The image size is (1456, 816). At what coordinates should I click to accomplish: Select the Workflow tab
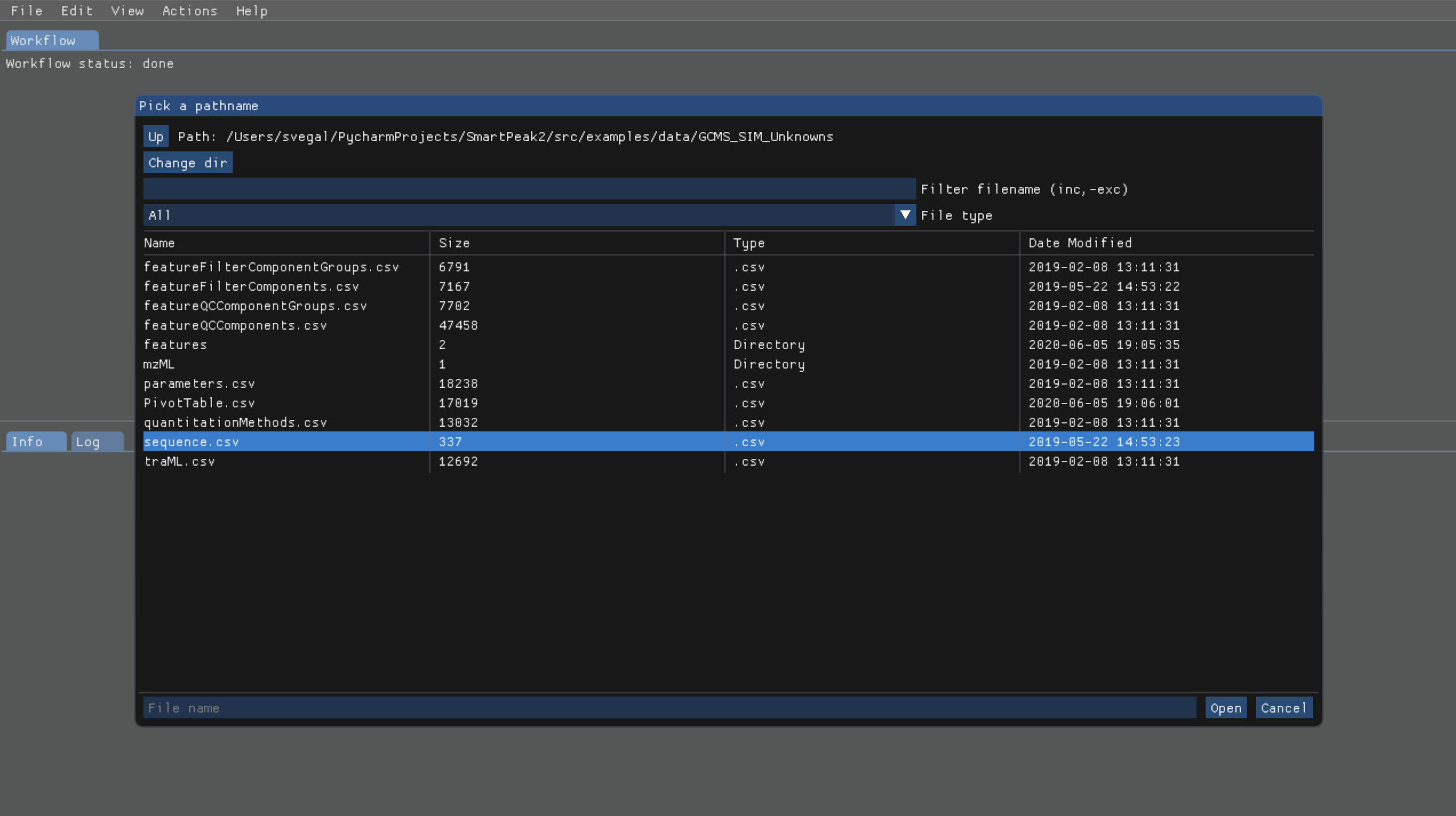pos(43,41)
